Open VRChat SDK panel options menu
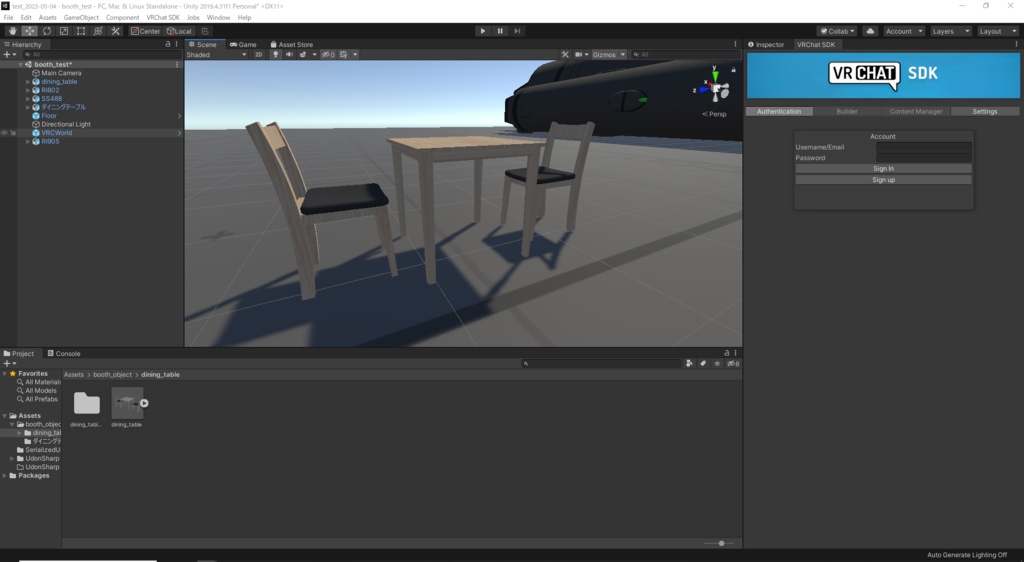The image size is (1024, 562). [x=1016, y=44]
